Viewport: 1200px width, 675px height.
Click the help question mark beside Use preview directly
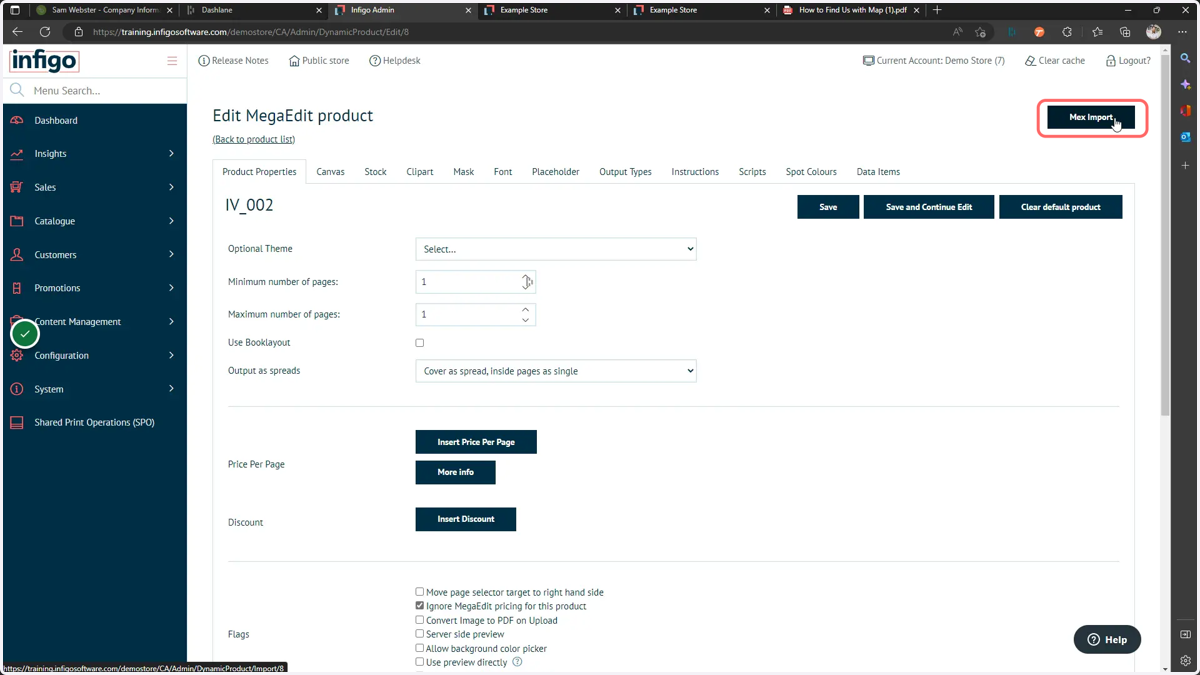coord(517,662)
